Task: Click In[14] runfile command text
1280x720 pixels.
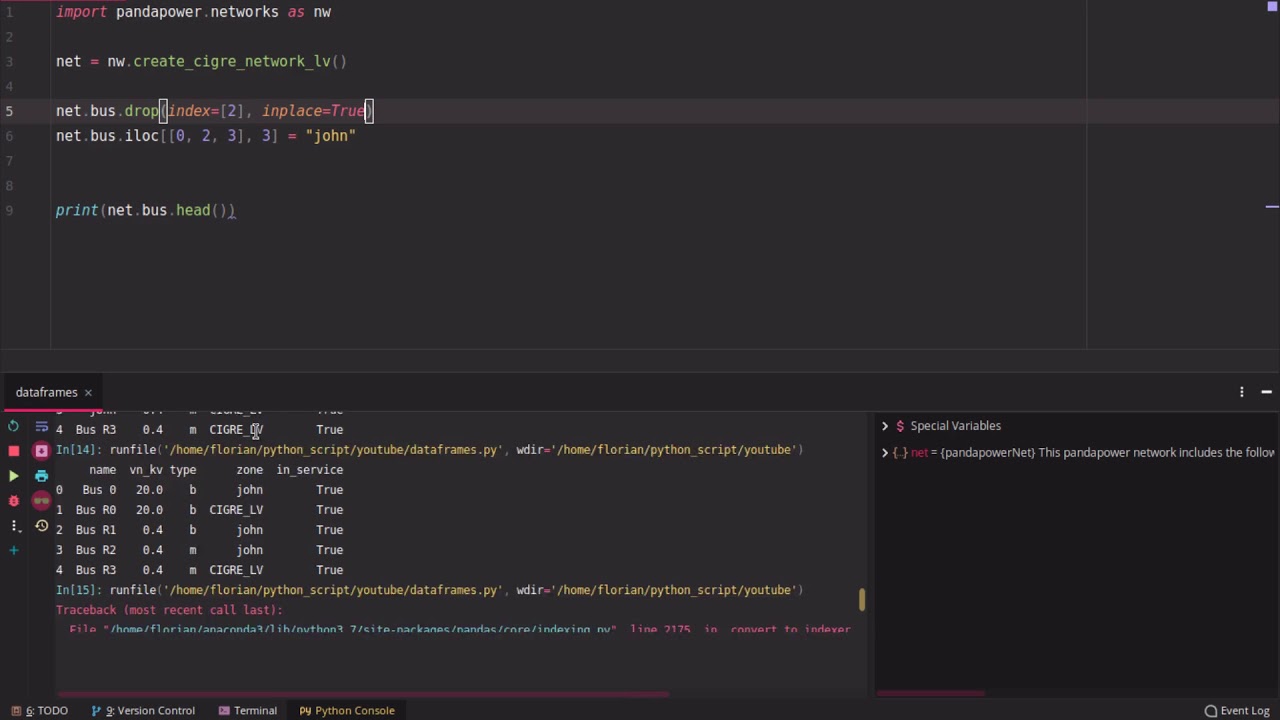Action: tap(456, 450)
